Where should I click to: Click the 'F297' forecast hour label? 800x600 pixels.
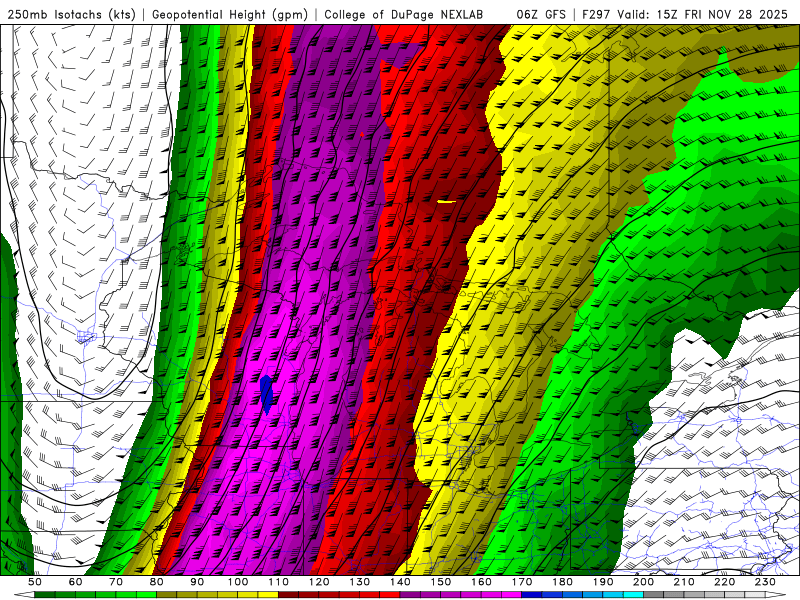[596, 15]
